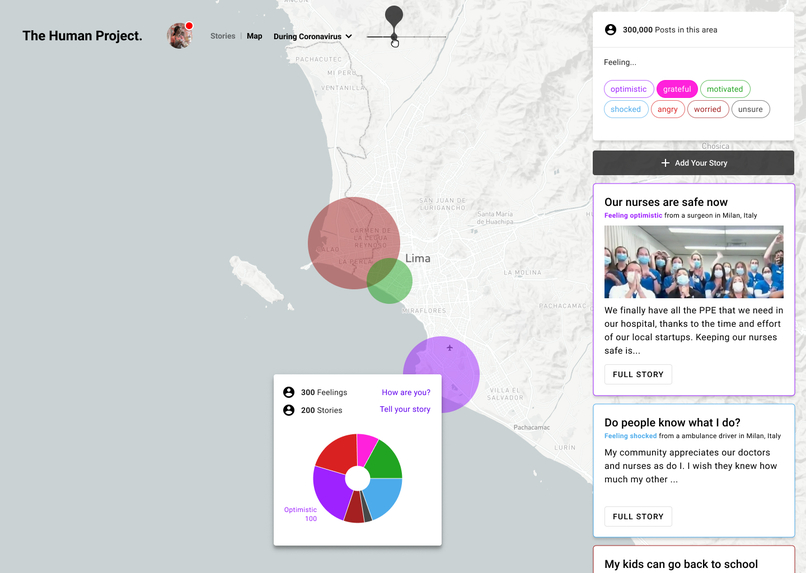The width and height of the screenshot is (806, 573).
Task: Click dark red pie chart segment
Action: click(354, 509)
